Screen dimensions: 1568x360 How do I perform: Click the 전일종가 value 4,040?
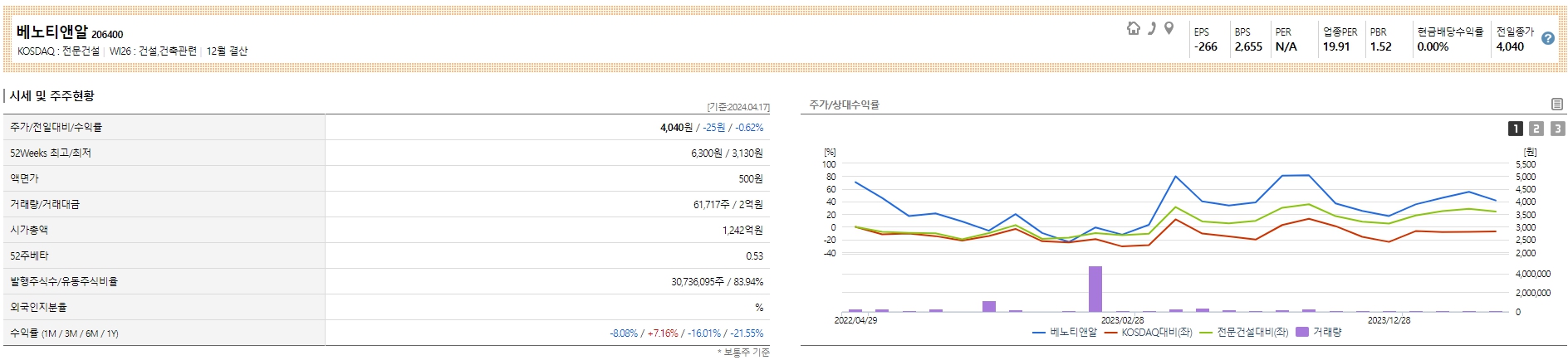pyautogui.click(x=1511, y=47)
